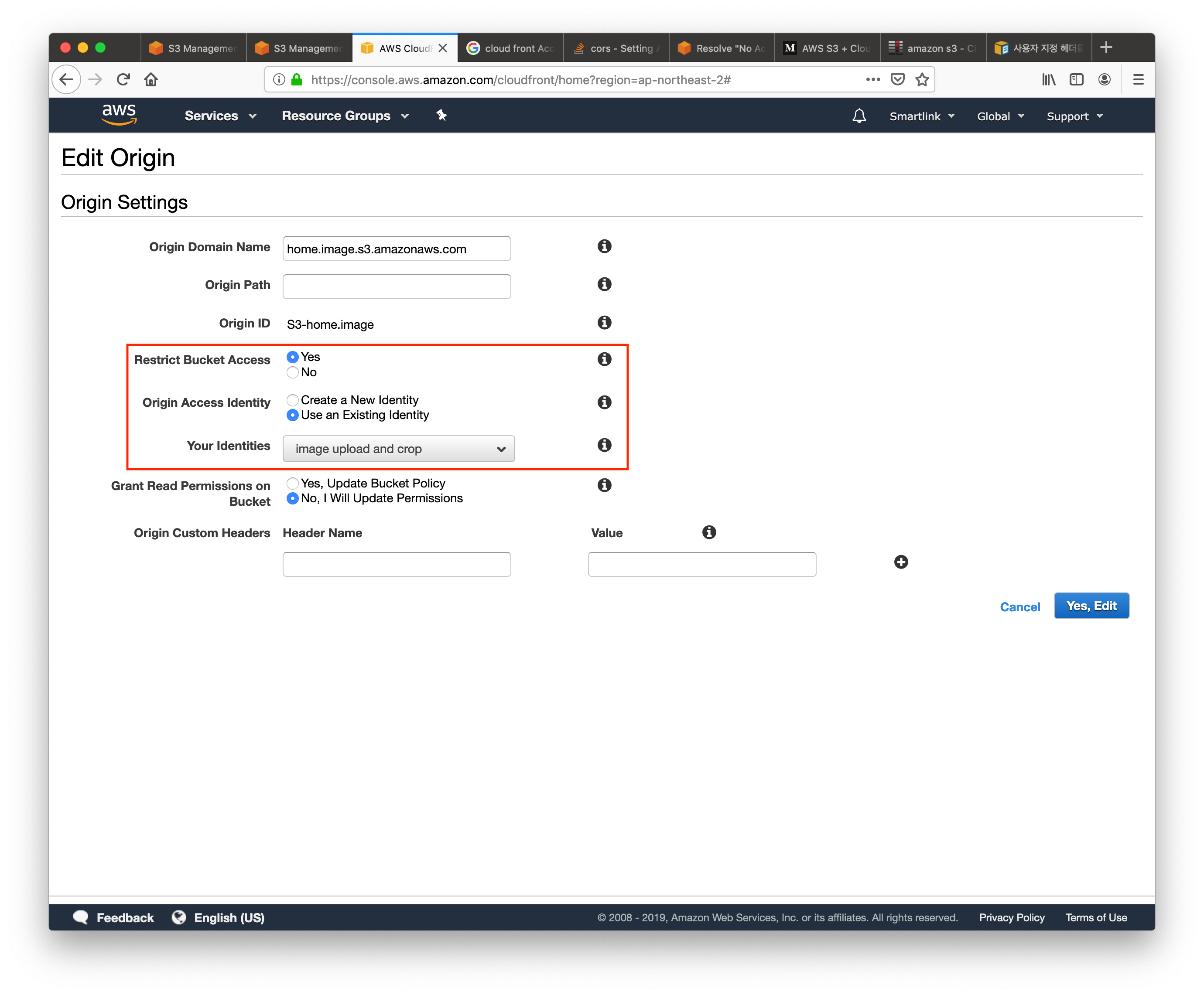Screen dimensions: 1204x995
Task: Bookmark this page with the star icon
Action: pos(922,80)
